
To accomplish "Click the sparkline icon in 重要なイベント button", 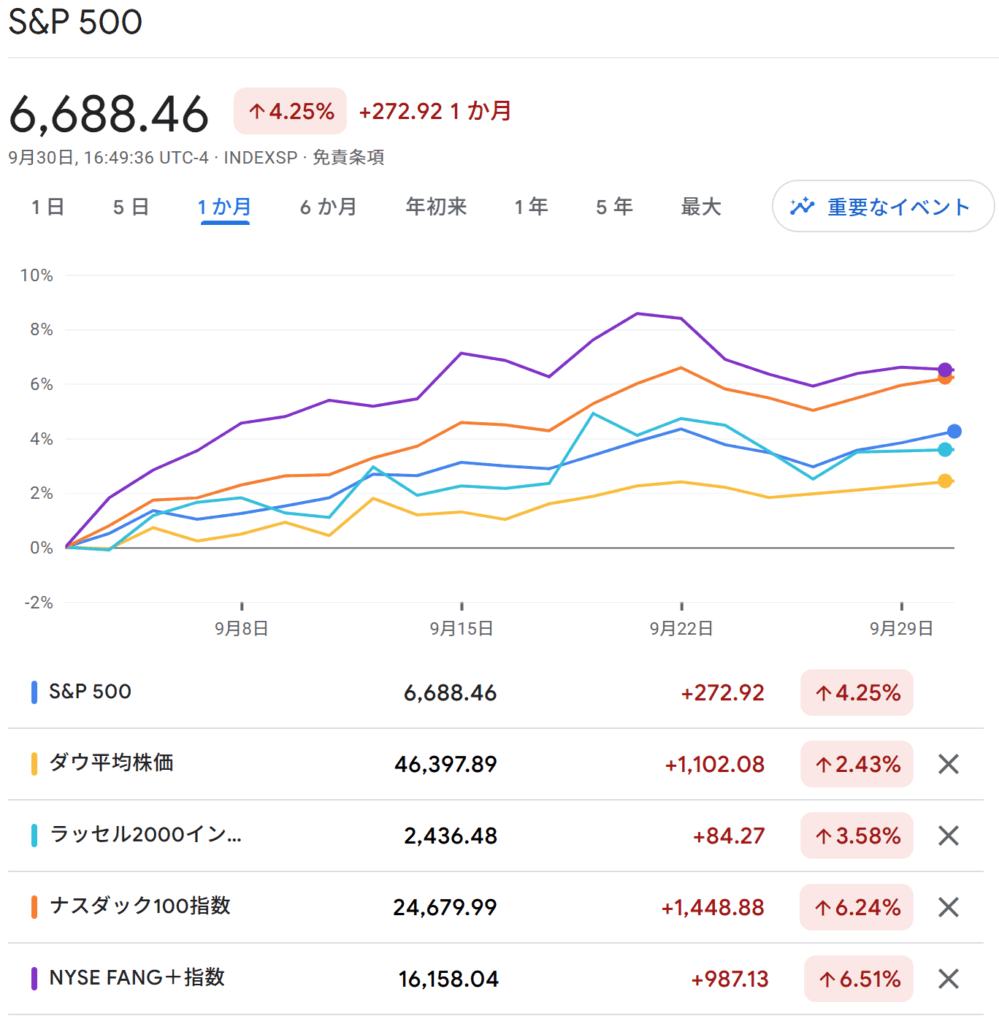I will tap(802, 207).
